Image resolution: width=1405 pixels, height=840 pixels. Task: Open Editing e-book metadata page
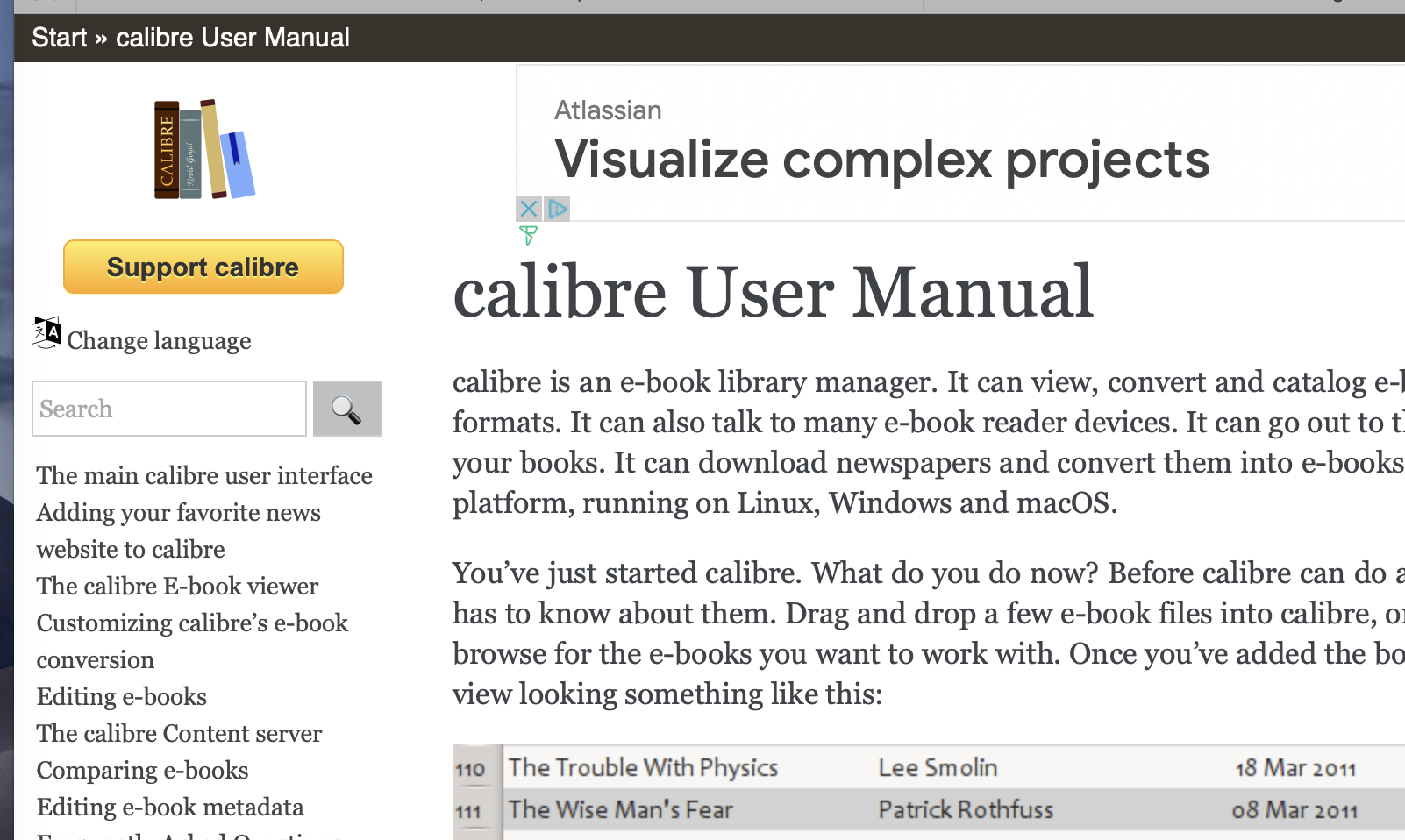click(x=170, y=807)
